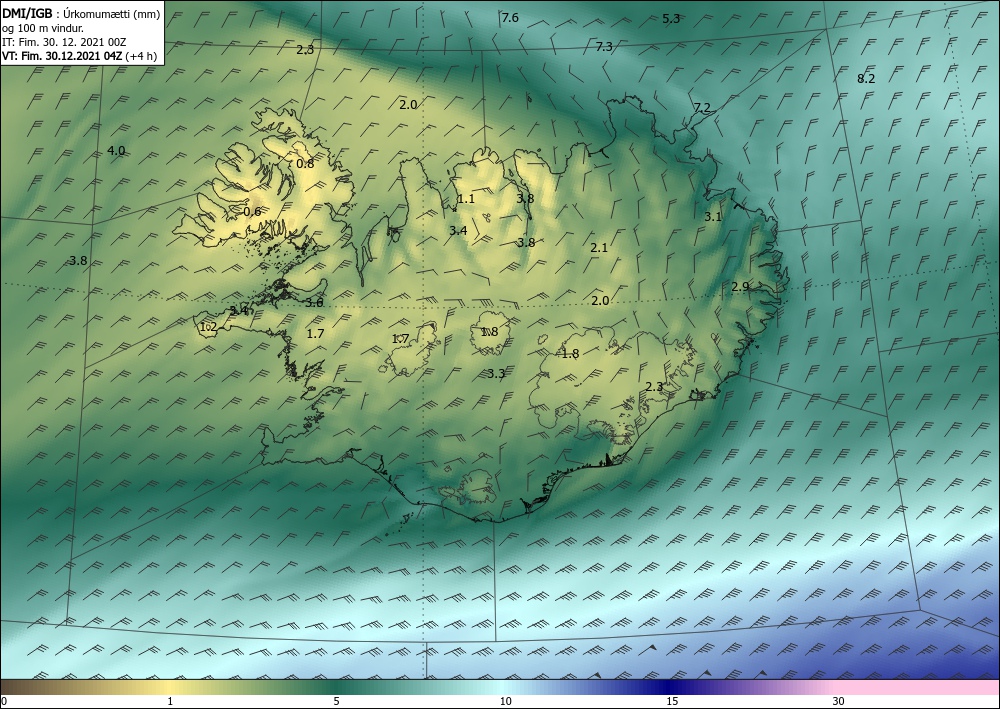The image size is (1000, 709).
Task: Click the 2.1 value on the map
Action: pyautogui.click(x=599, y=248)
